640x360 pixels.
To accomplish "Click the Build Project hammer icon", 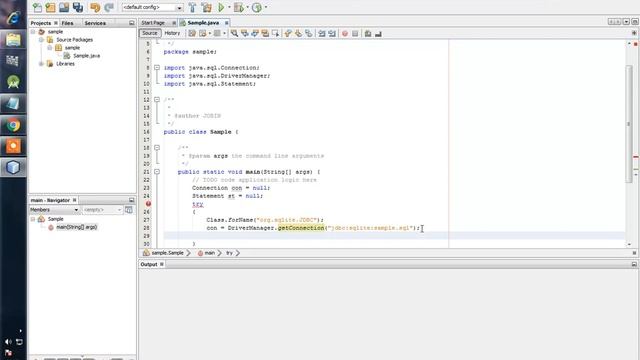I will click(x=192, y=7).
